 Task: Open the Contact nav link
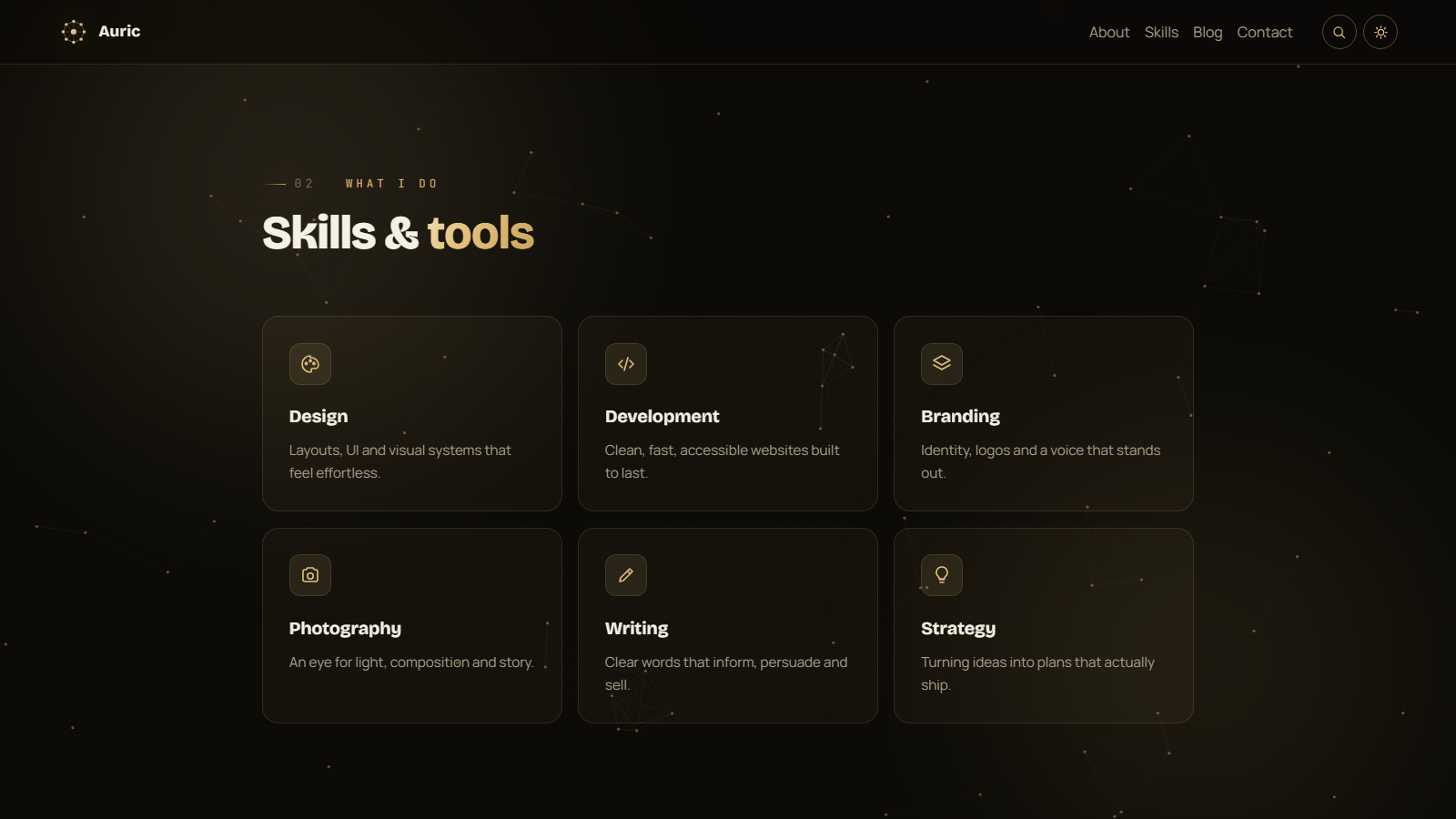coord(1264,32)
